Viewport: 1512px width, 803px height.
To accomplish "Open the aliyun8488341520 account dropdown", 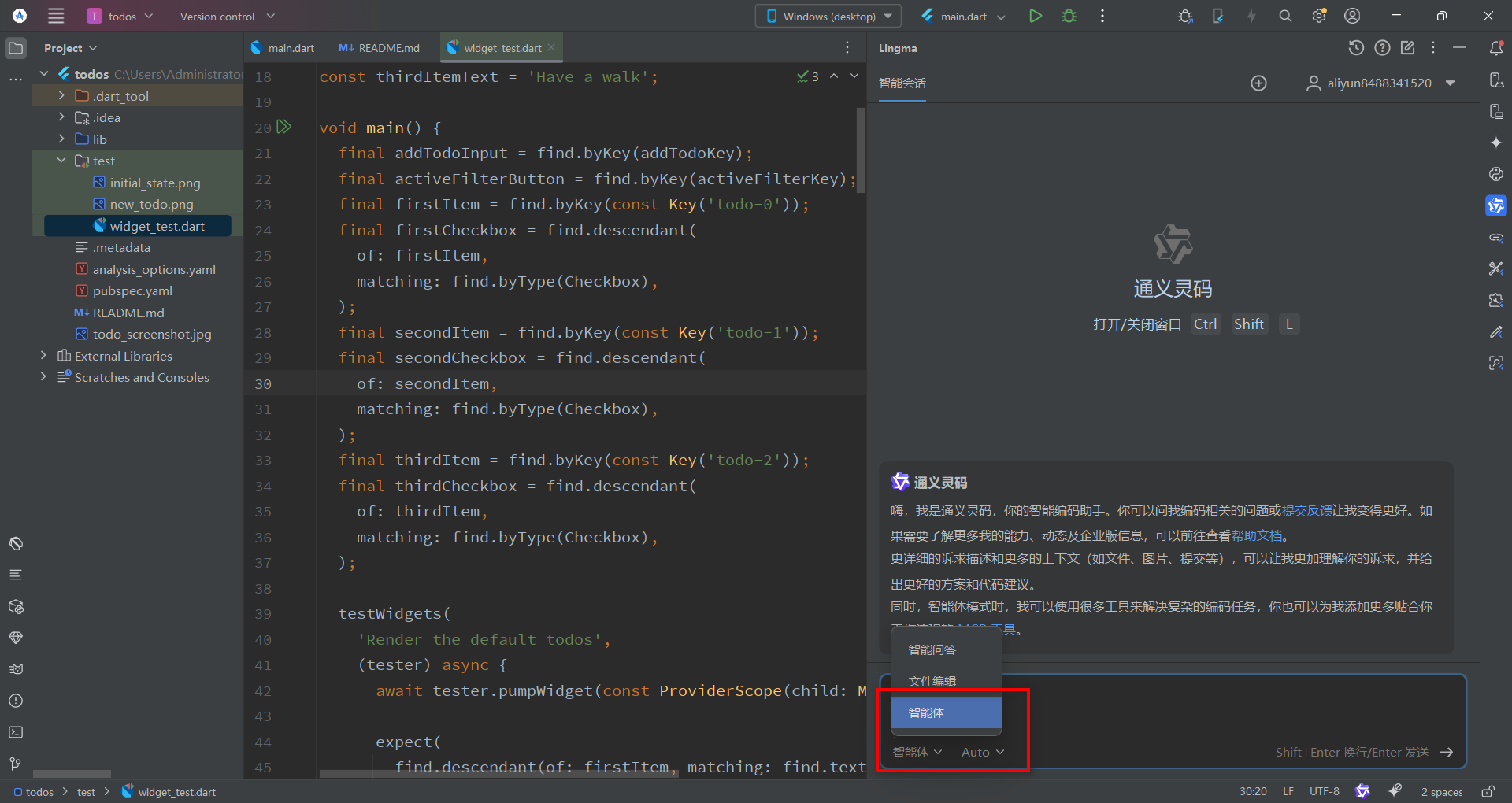I will pyautogui.click(x=1380, y=83).
